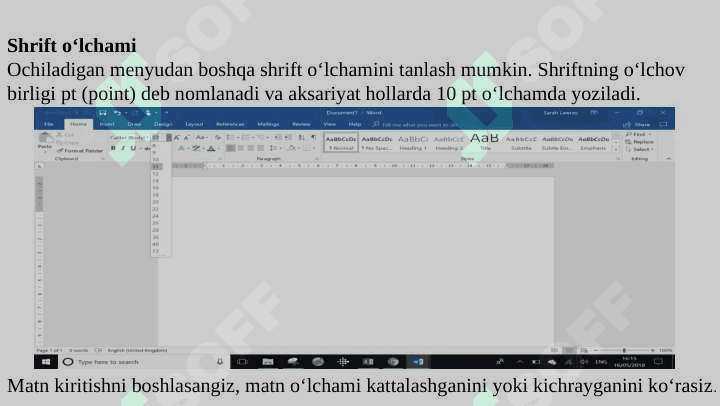Click the Share button

[637, 124]
